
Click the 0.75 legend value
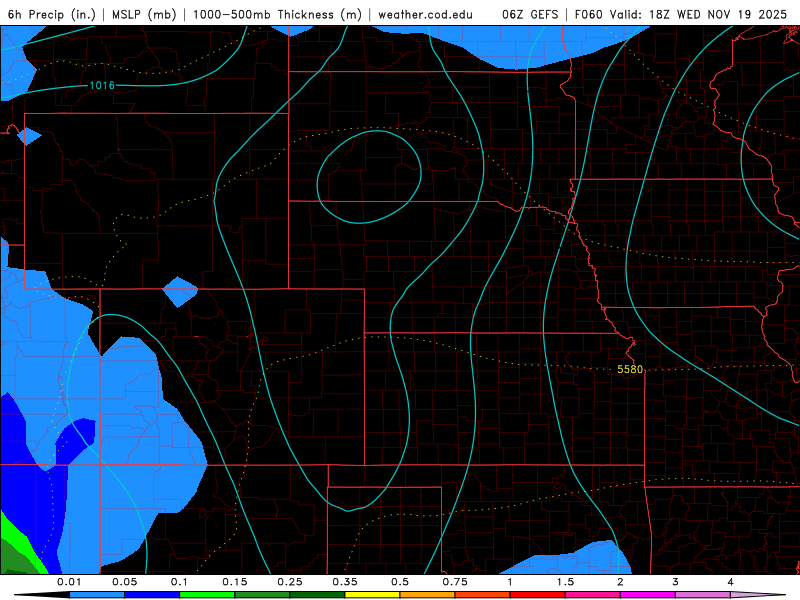(455, 582)
